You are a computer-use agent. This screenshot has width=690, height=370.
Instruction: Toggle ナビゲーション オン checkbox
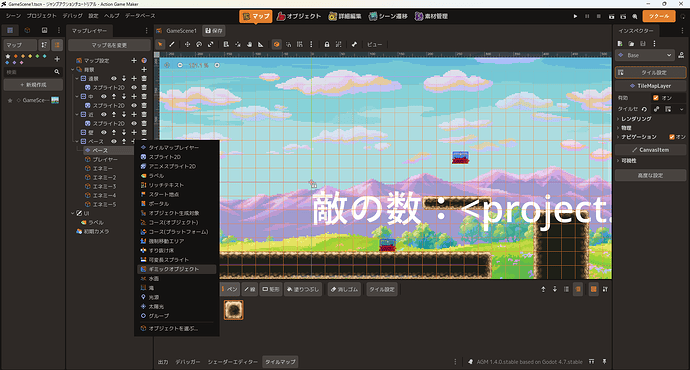tap(672, 137)
